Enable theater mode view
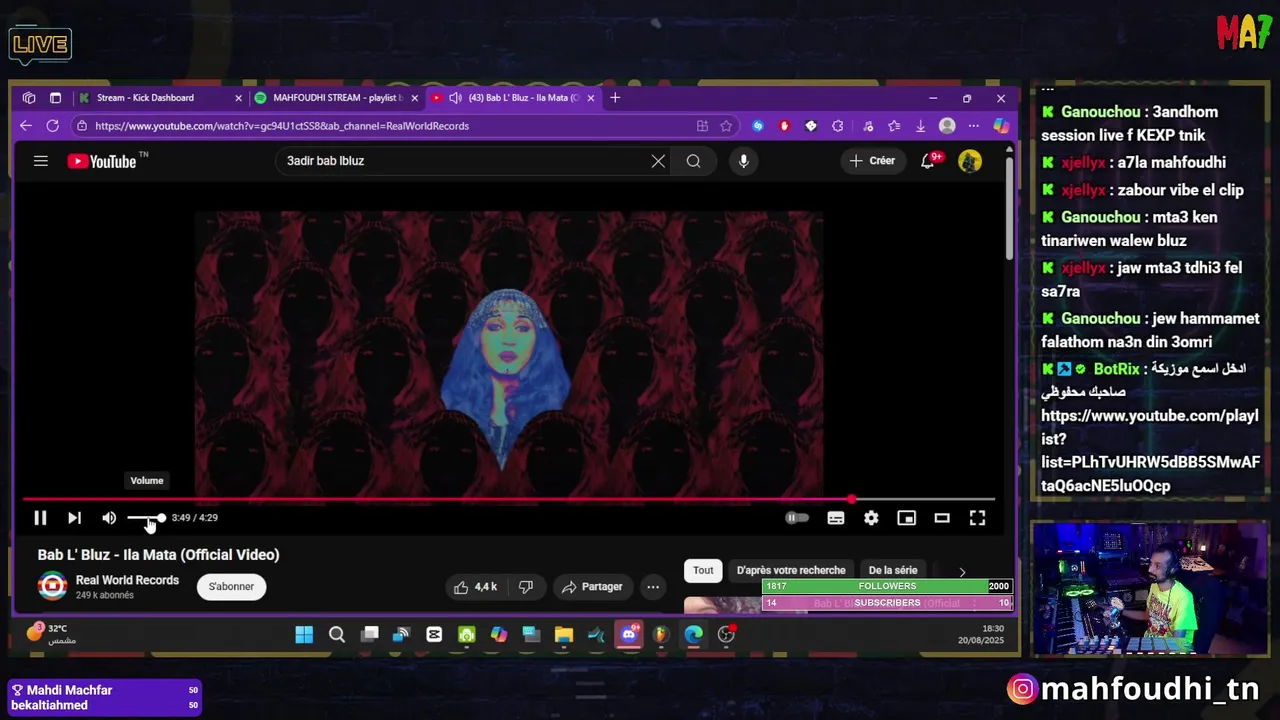 [x=942, y=518]
